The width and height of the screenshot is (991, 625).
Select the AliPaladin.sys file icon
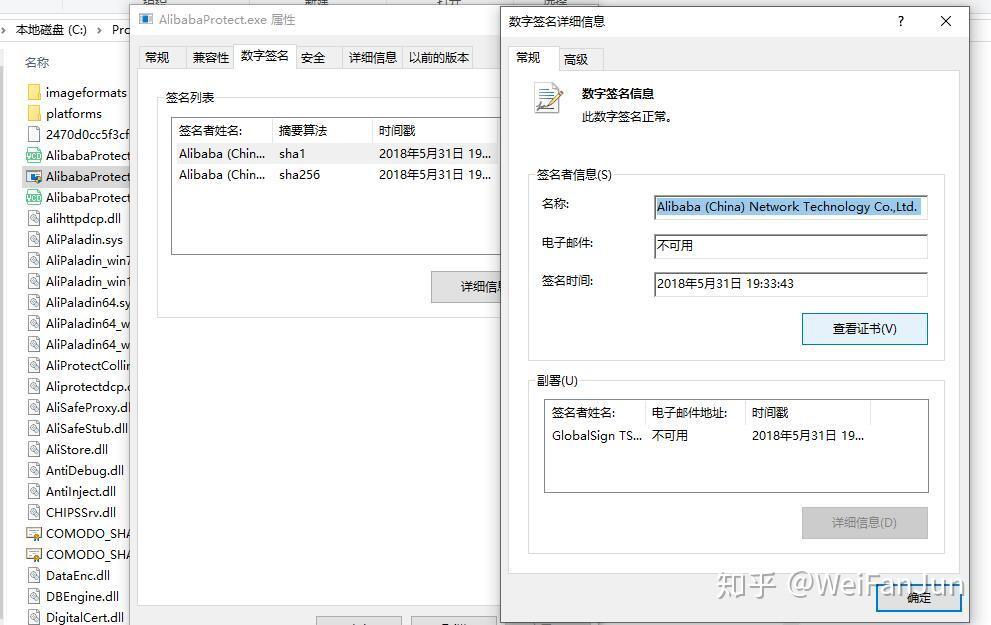tap(34, 240)
